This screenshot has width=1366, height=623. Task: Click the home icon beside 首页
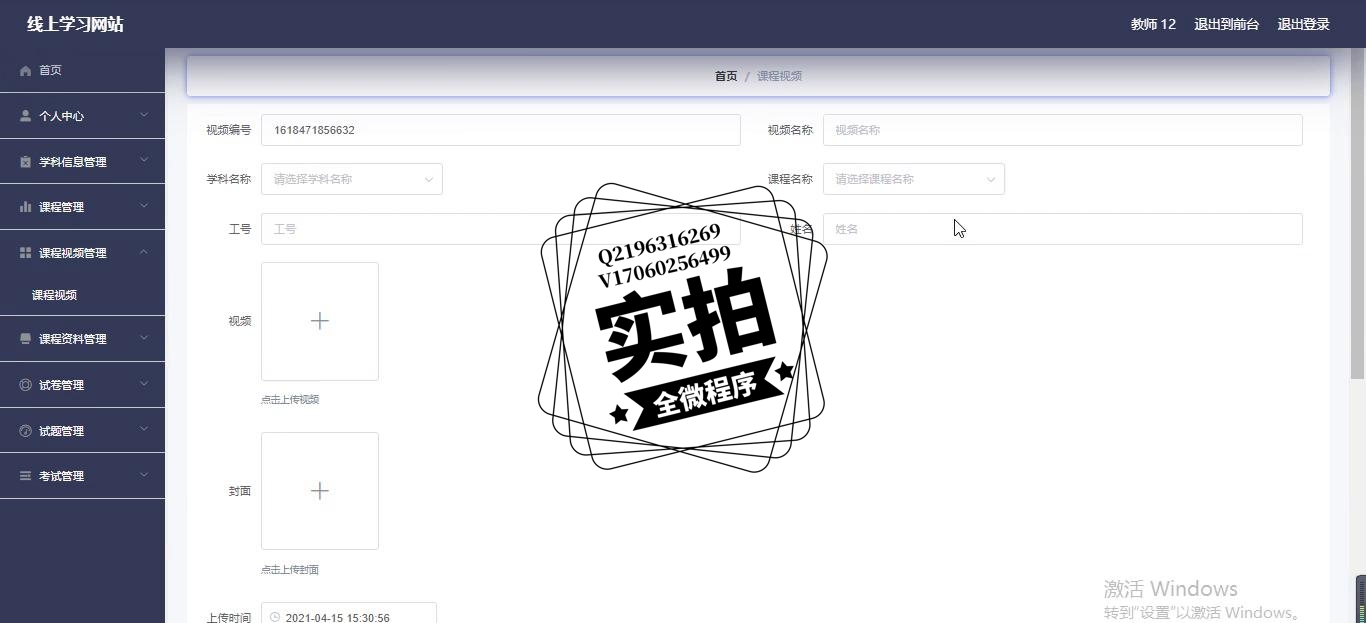pos(26,70)
